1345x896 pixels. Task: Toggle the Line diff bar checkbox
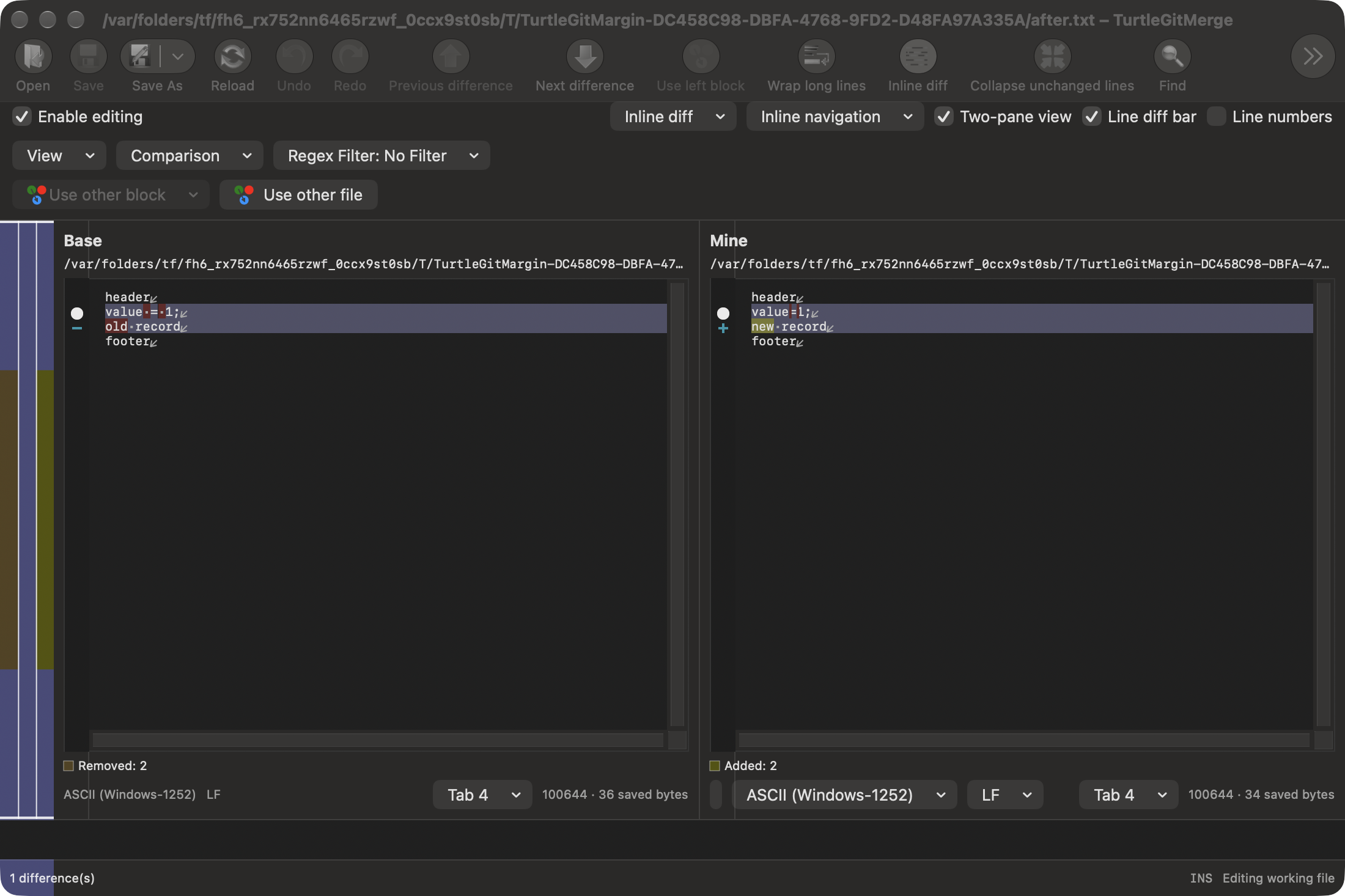tap(1091, 117)
